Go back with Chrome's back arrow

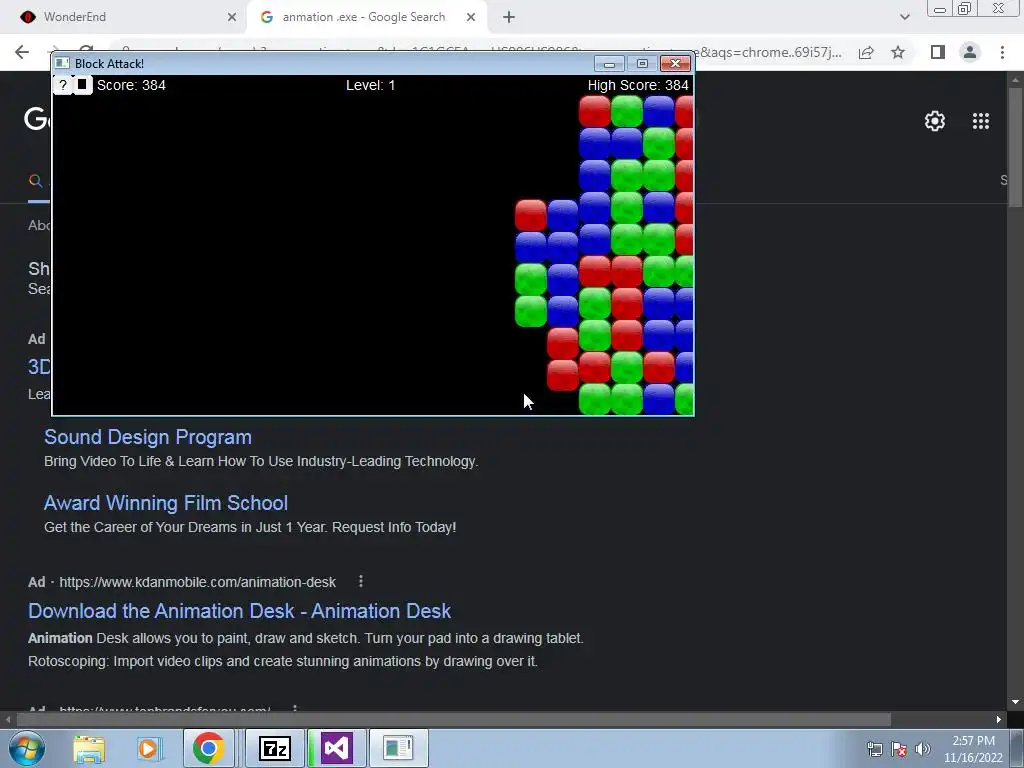(22, 52)
